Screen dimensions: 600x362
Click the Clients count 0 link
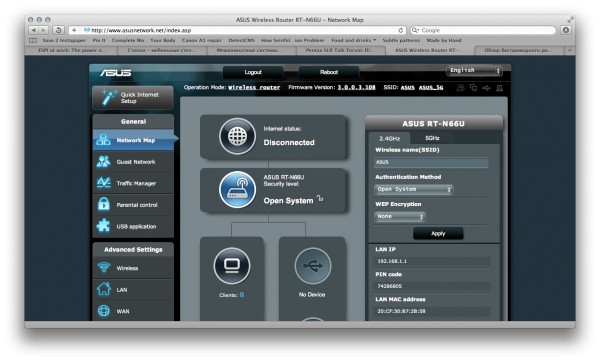point(242,295)
